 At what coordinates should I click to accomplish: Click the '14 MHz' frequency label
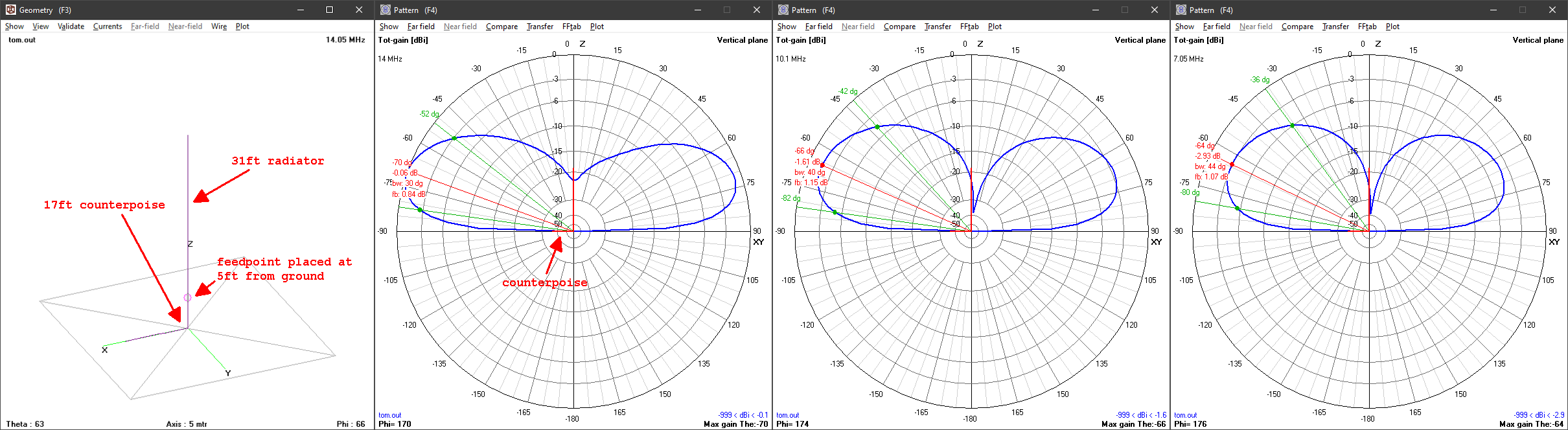pos(390,59)
